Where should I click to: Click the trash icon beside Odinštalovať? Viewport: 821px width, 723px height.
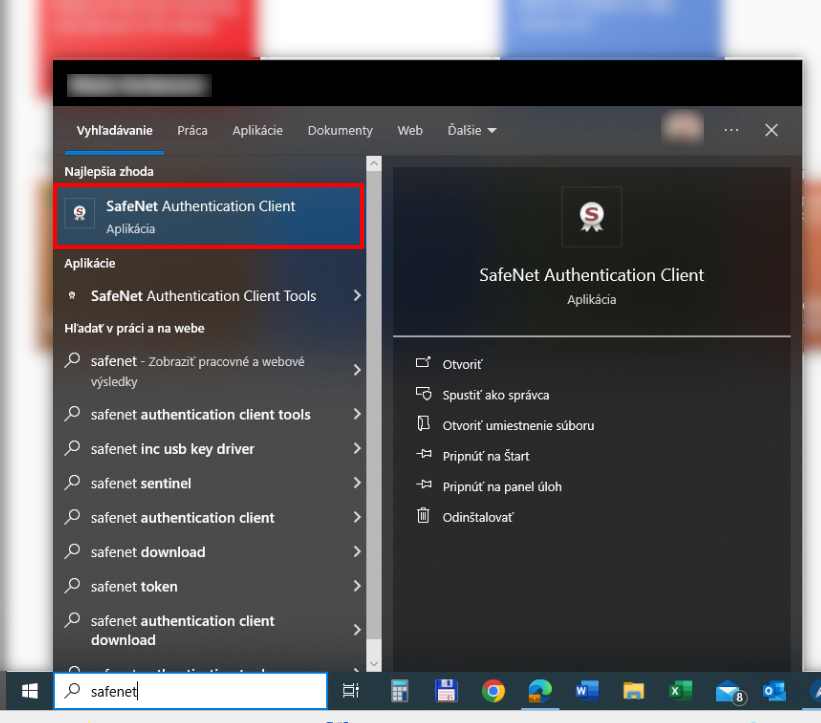click(x=423, y=516)
